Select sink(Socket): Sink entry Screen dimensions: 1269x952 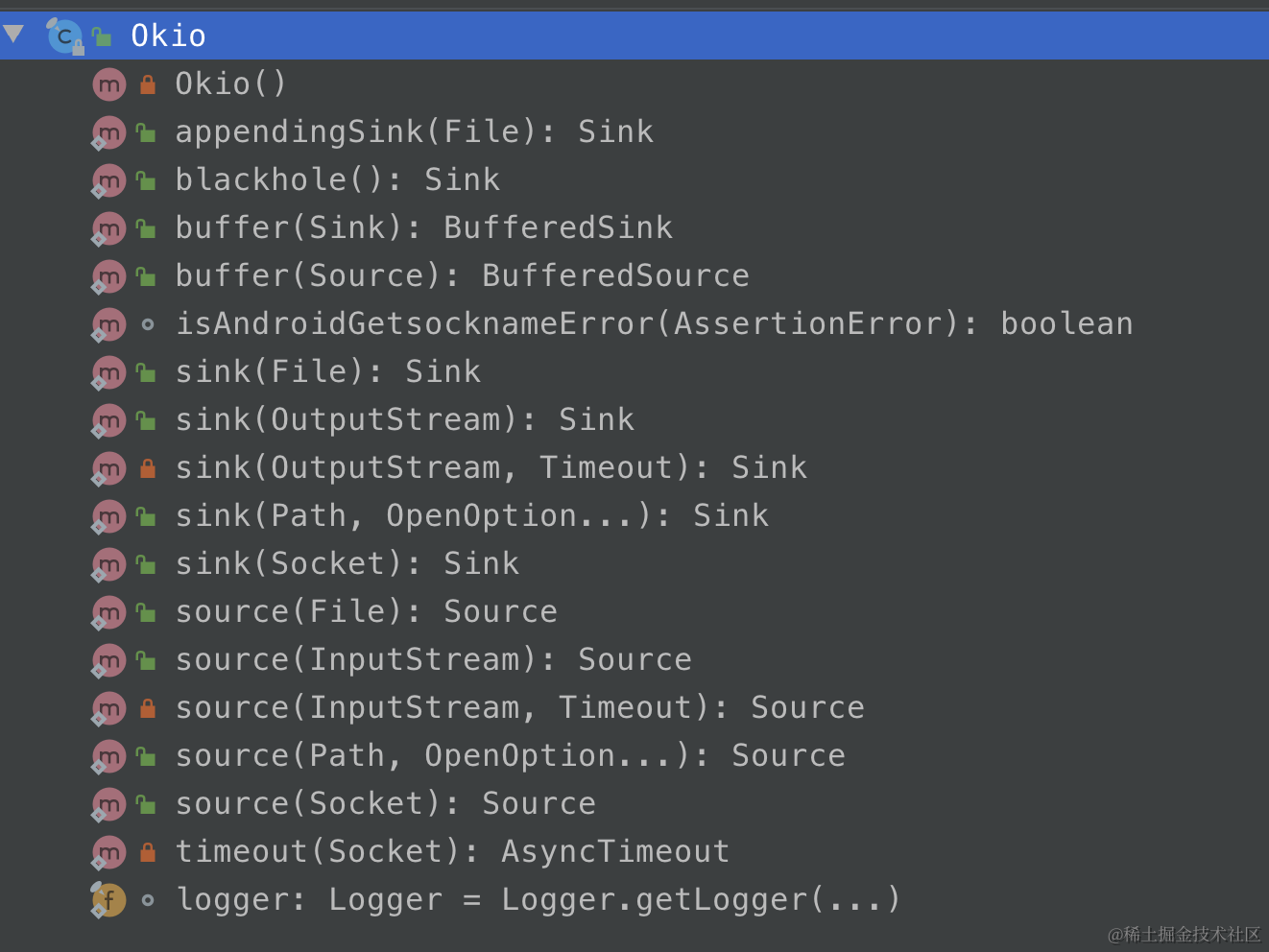click(347, 563)
